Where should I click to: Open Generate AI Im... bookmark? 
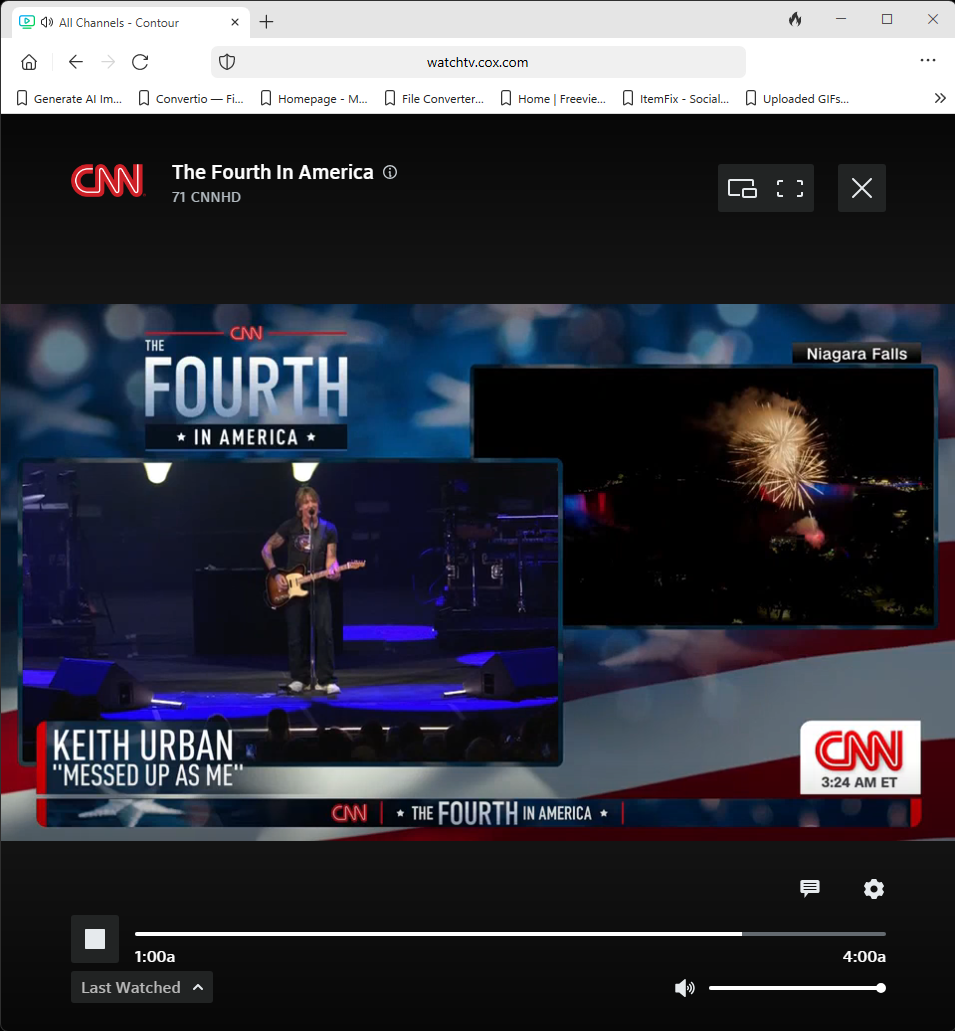tap(69, 99)
